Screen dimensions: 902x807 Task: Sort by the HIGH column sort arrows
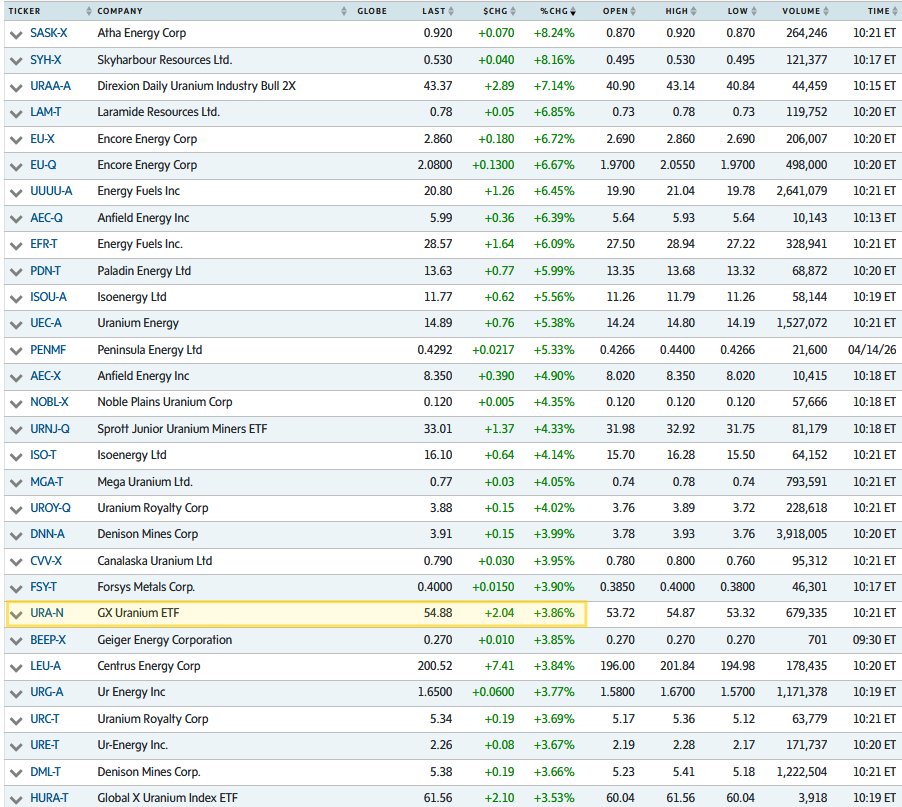tap(693, 11)
